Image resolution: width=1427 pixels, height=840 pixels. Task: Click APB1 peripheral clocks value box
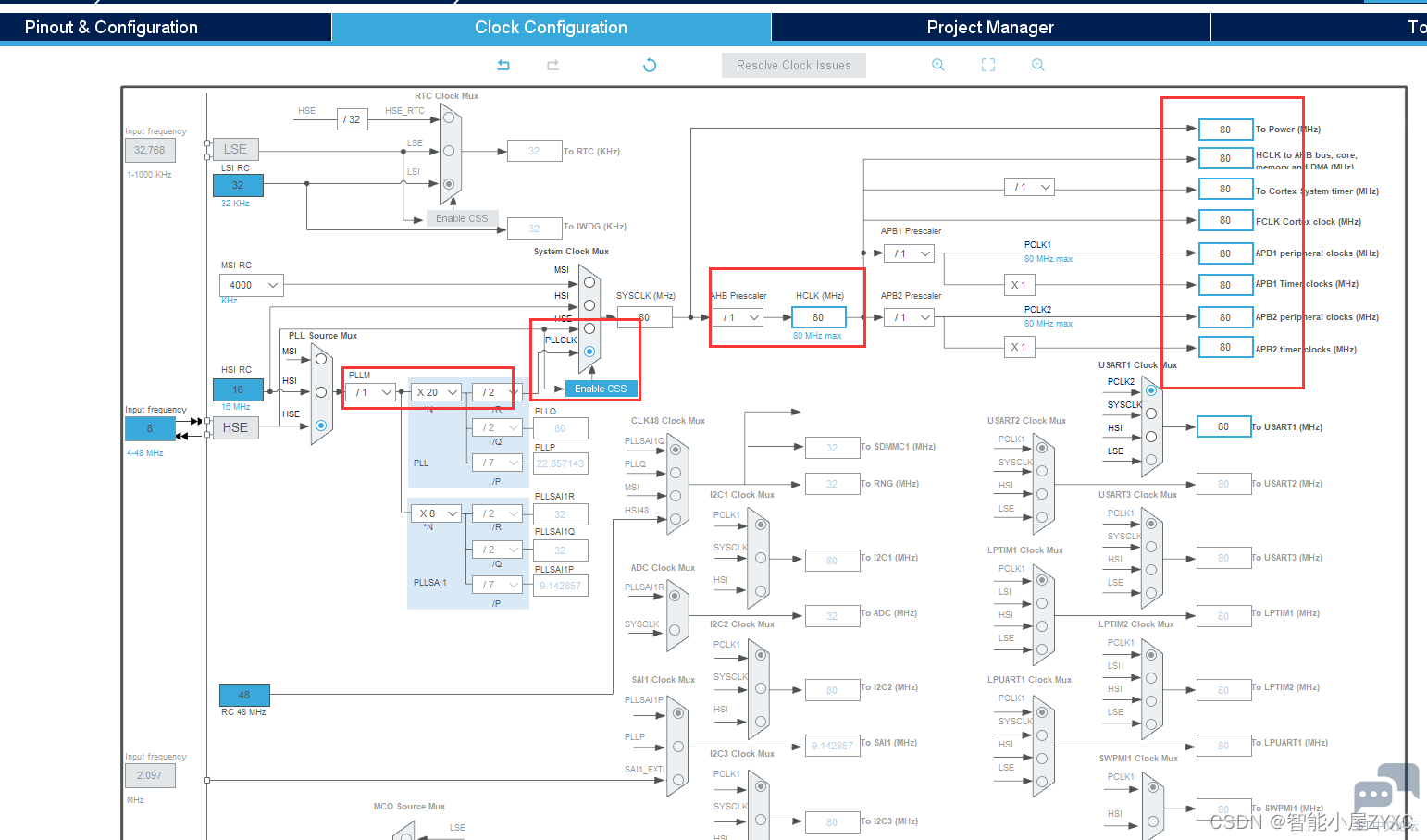tap(1225, 253)
